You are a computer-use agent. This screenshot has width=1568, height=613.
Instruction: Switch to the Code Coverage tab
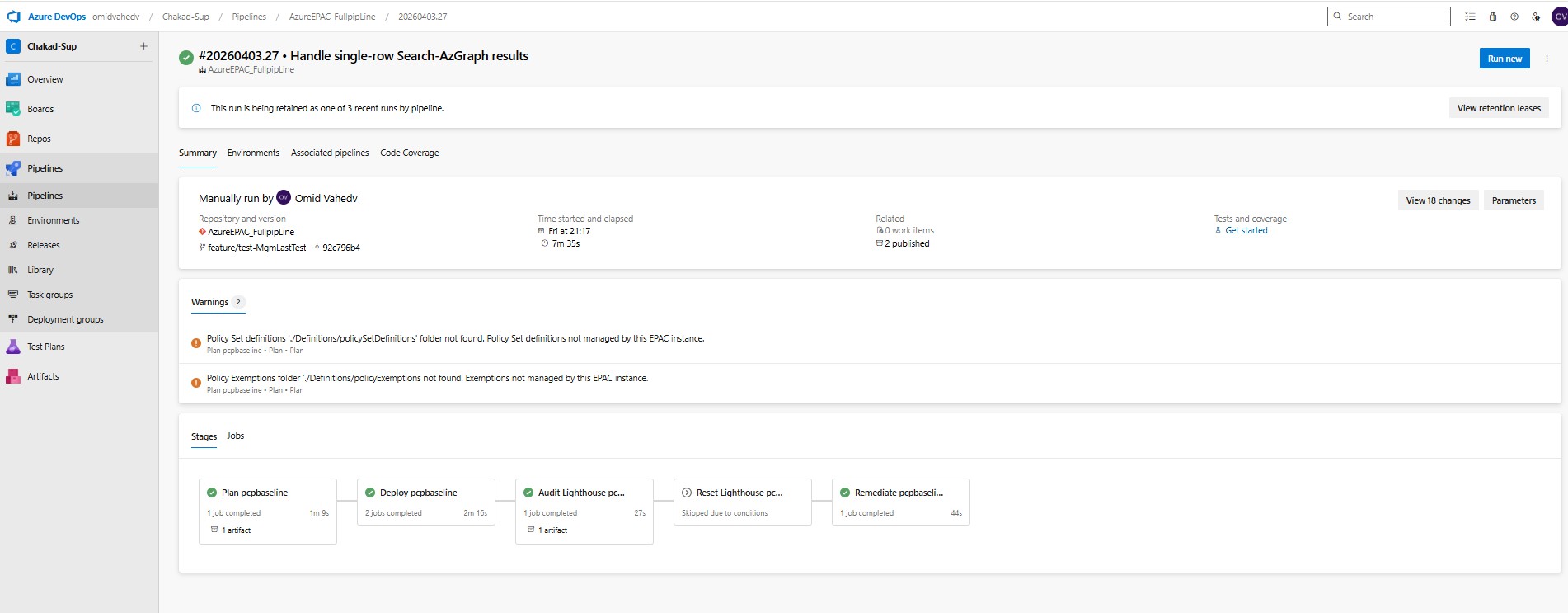coord(409,153)
